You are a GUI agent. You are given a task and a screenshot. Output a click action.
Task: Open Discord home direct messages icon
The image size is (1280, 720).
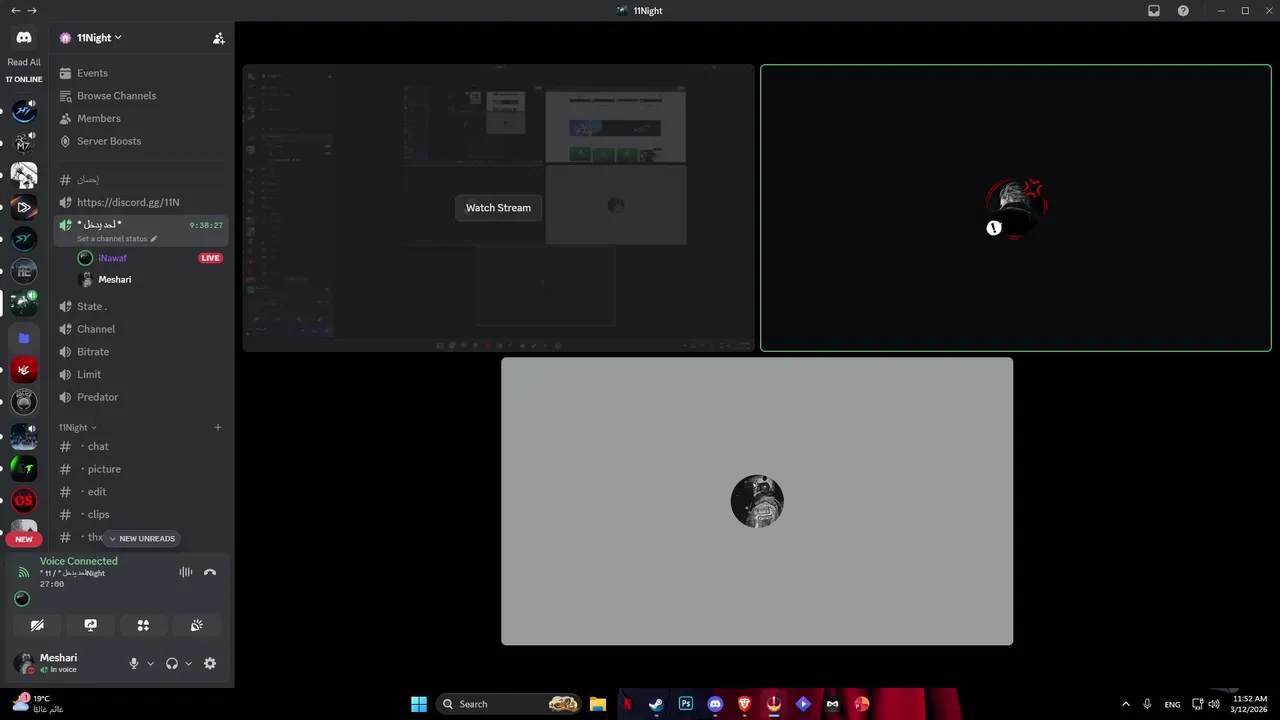(x=24, y=37)
